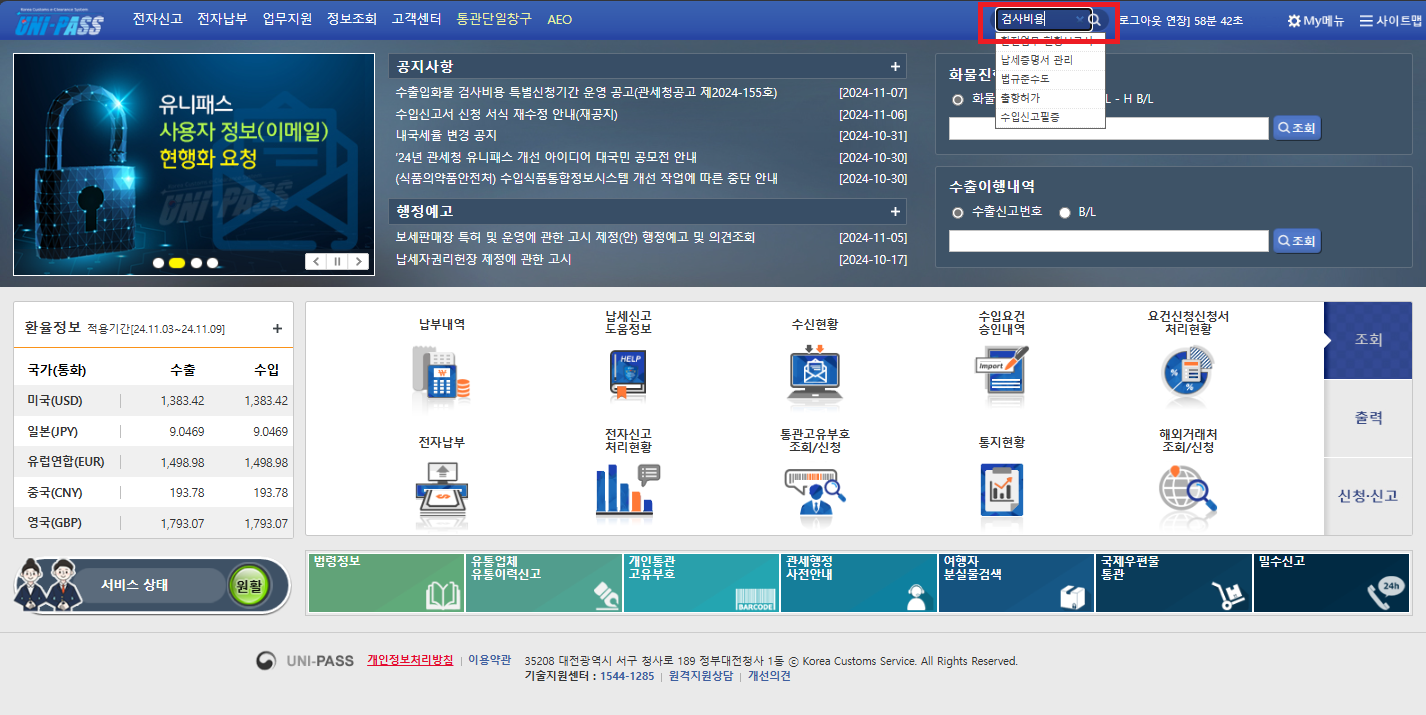Open My메뉴 with the gear icon
Image resolution: width=1426 pixels, height=715 pixels.
(1315, 20)
